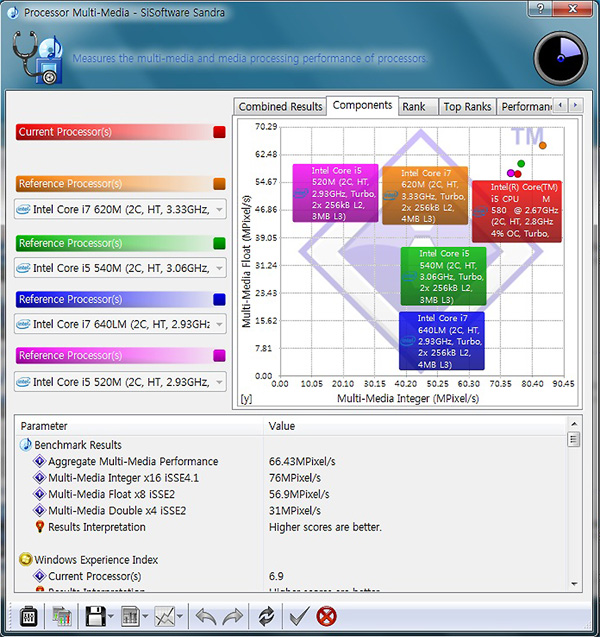Click the stethoscope multimedia module icon
The width and height of the screenshot is (600, 637).
(x=37, y=57)
